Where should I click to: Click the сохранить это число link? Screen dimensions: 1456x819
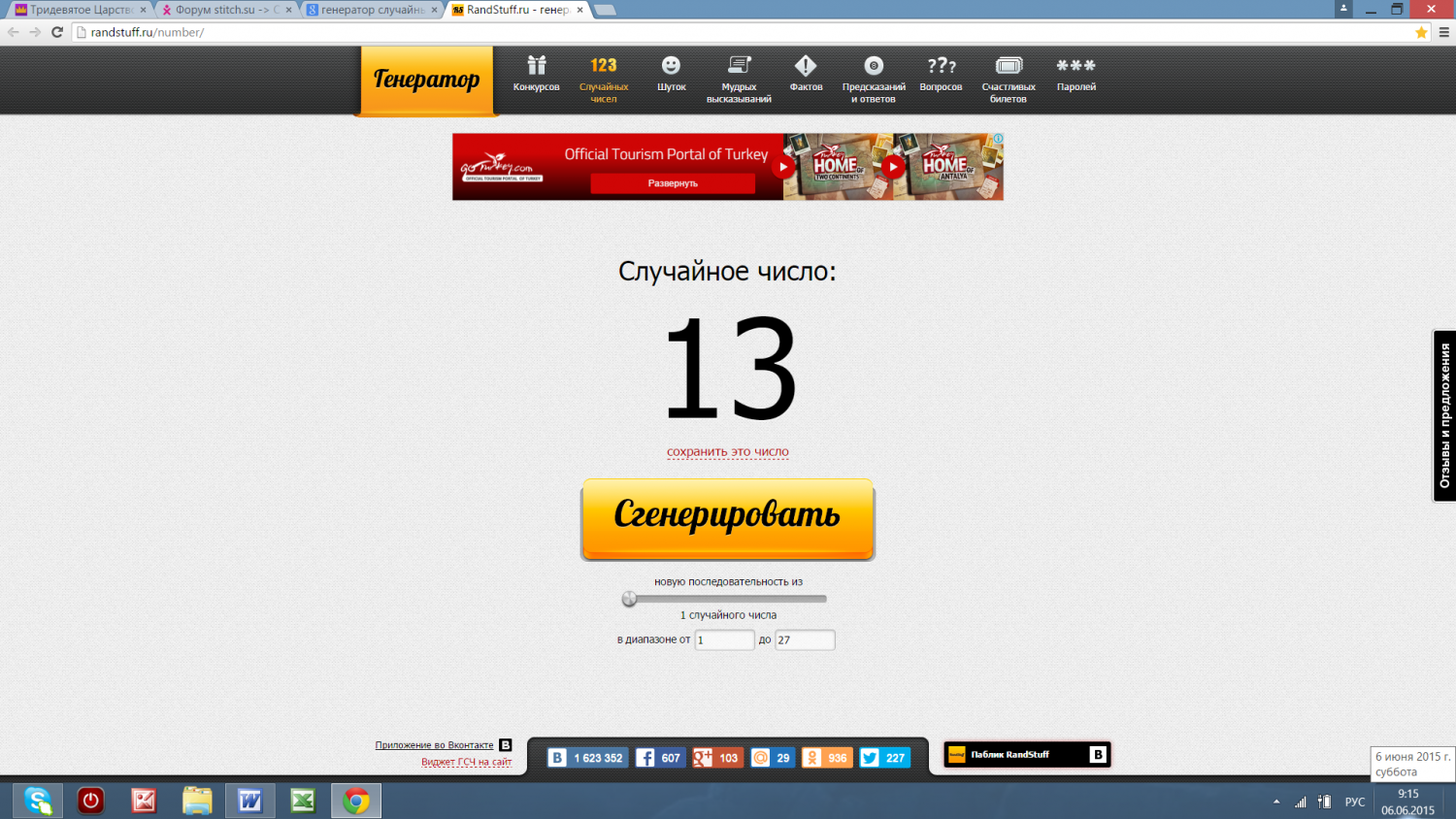(x=727, y=452)
